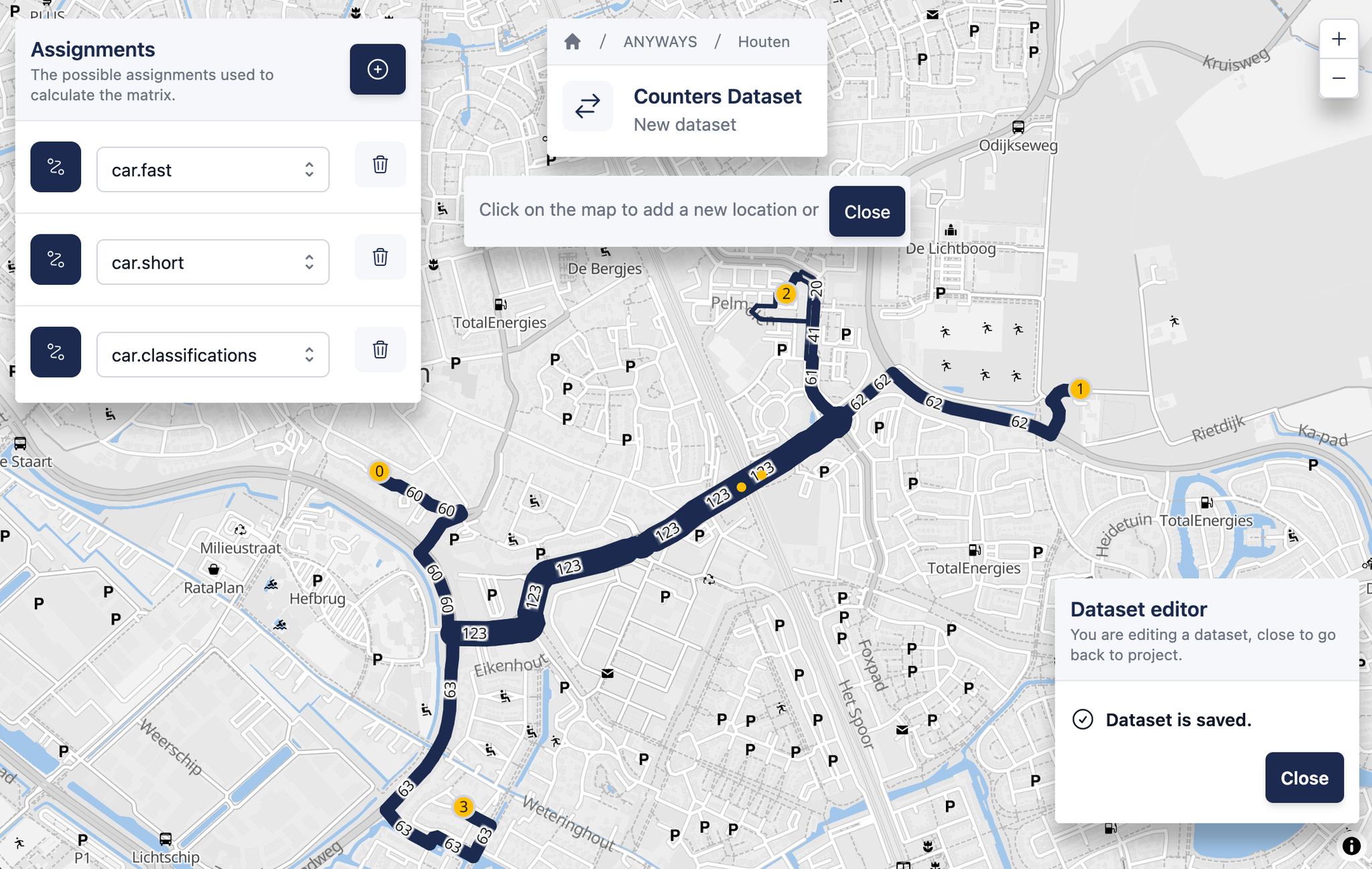Select Houten in the breadcrumb
The width and height of the screenshot is (1372, 869).
coord(763,41)
